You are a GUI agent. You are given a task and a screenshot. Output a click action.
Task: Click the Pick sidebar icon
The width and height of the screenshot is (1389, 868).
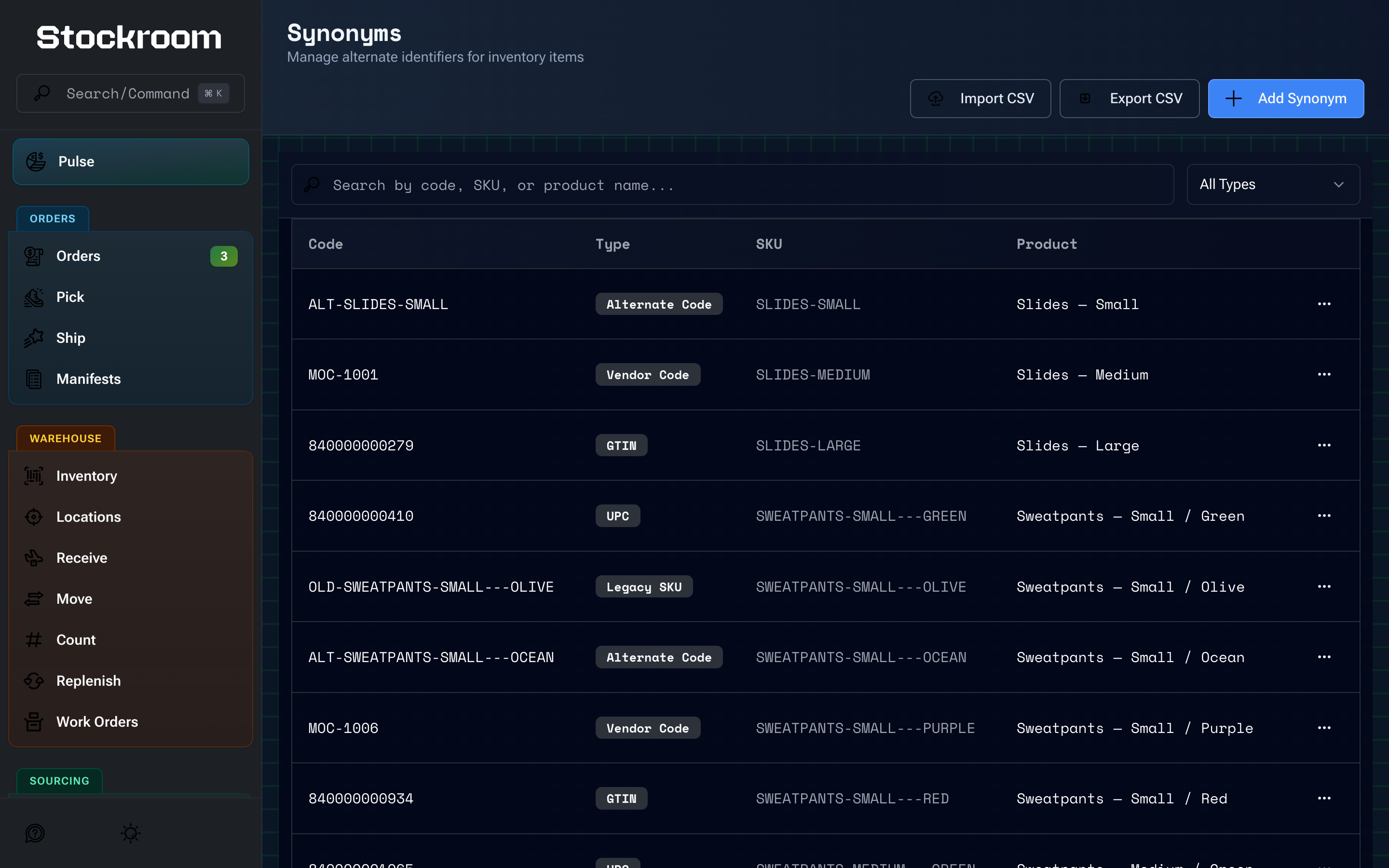coord(34,297)
